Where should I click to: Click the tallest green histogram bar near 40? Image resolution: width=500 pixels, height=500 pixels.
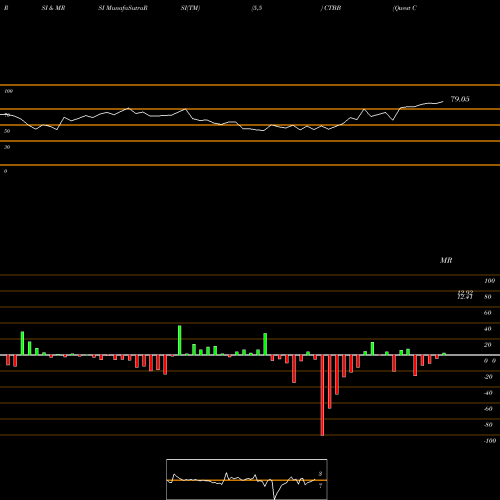pyautogui.click(x=180, y=340)
